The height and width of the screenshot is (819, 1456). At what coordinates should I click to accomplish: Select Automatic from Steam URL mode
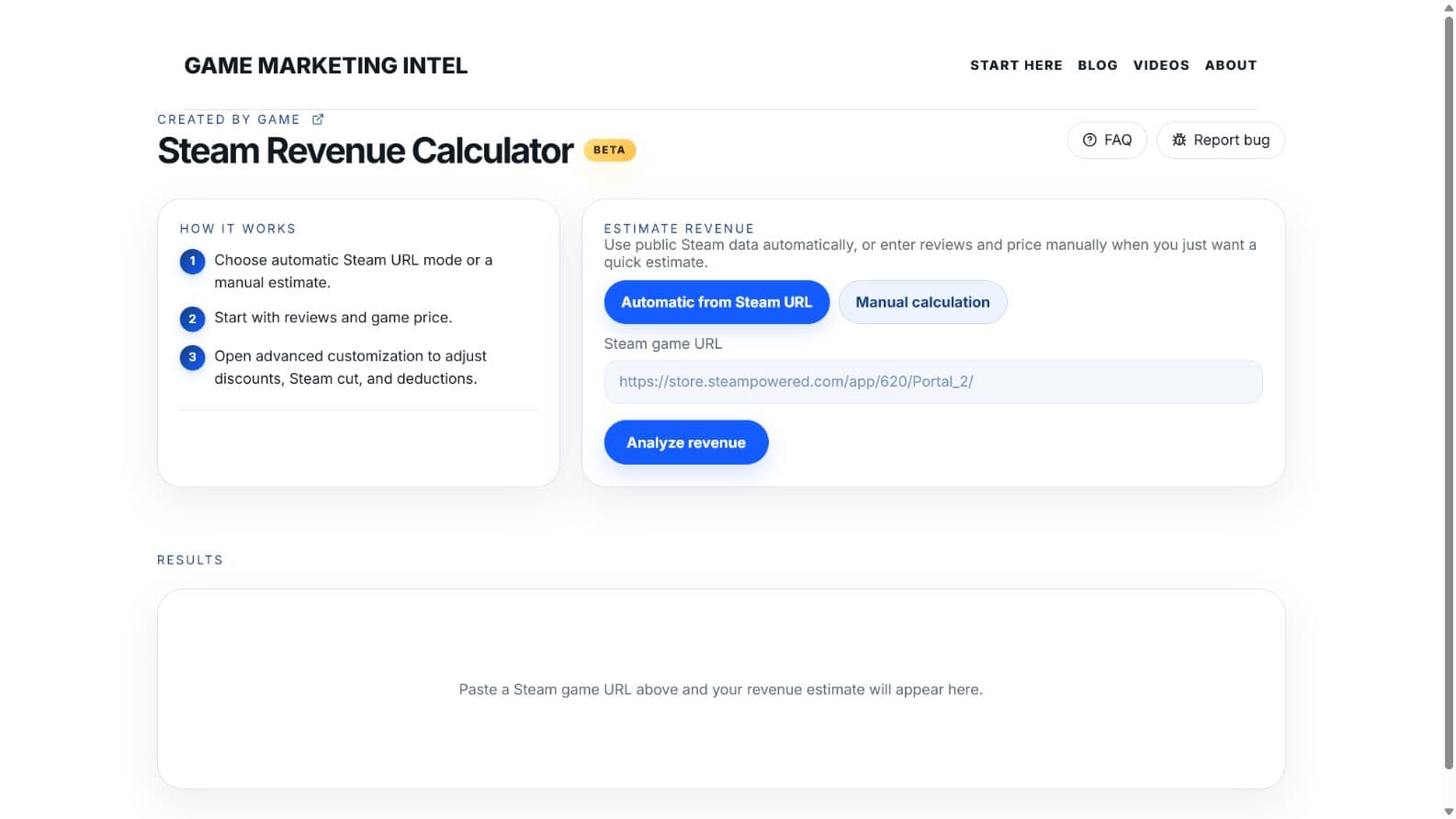click(717, 302)
